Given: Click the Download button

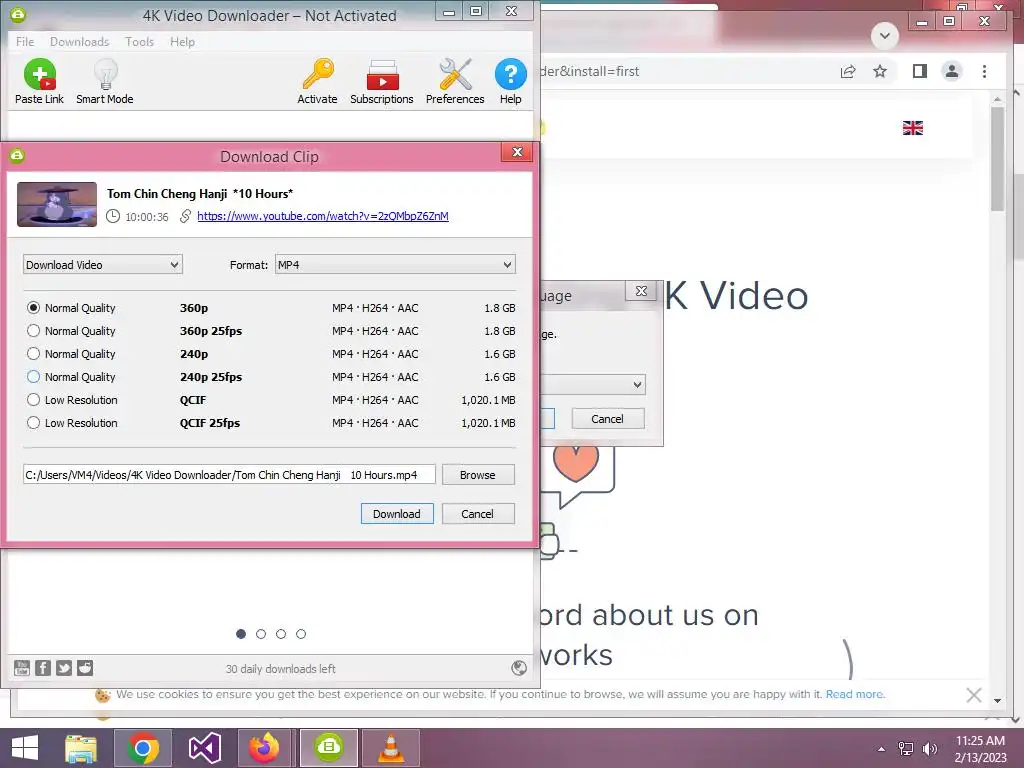Looking at the screenshot, I should tap(397, 514).
